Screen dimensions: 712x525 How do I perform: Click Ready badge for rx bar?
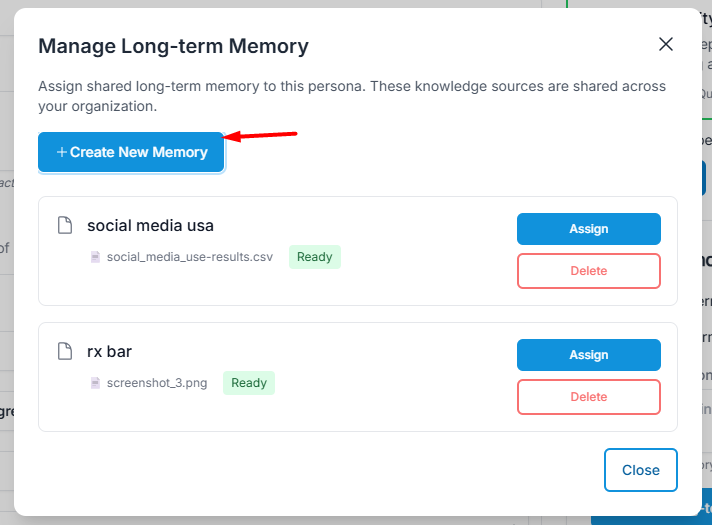(249, 383)
